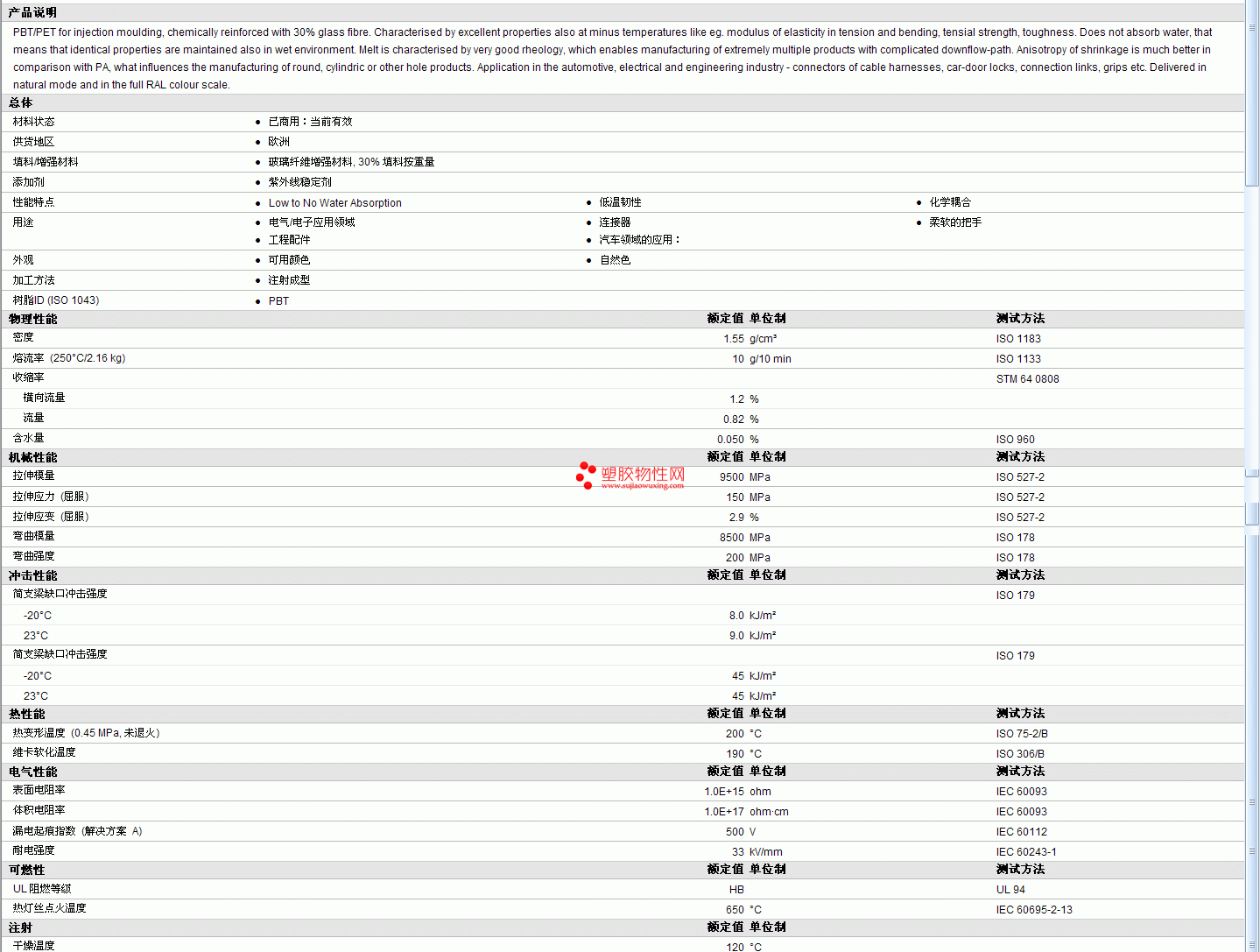The width and height of the screenshot is (1260, 952).
Task: Click the 化学耦合 feature
Action: [950, 202]
